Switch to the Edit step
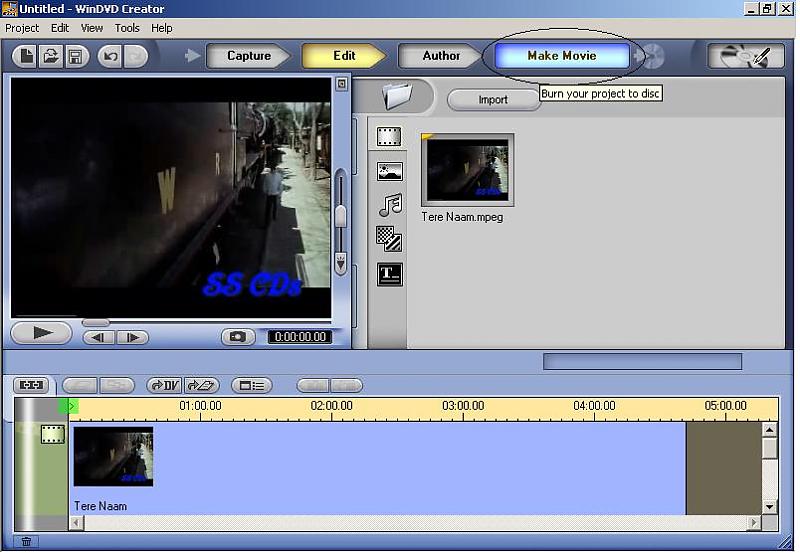Image resolution: width=800 pixels, height=553 pixels. [344, 56]
